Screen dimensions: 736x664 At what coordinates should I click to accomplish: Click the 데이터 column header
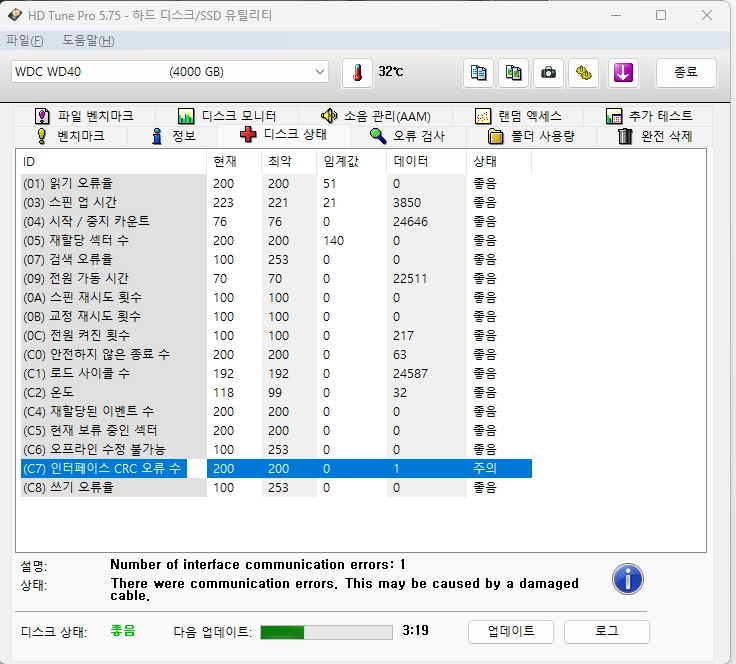(x=426, y=162)
